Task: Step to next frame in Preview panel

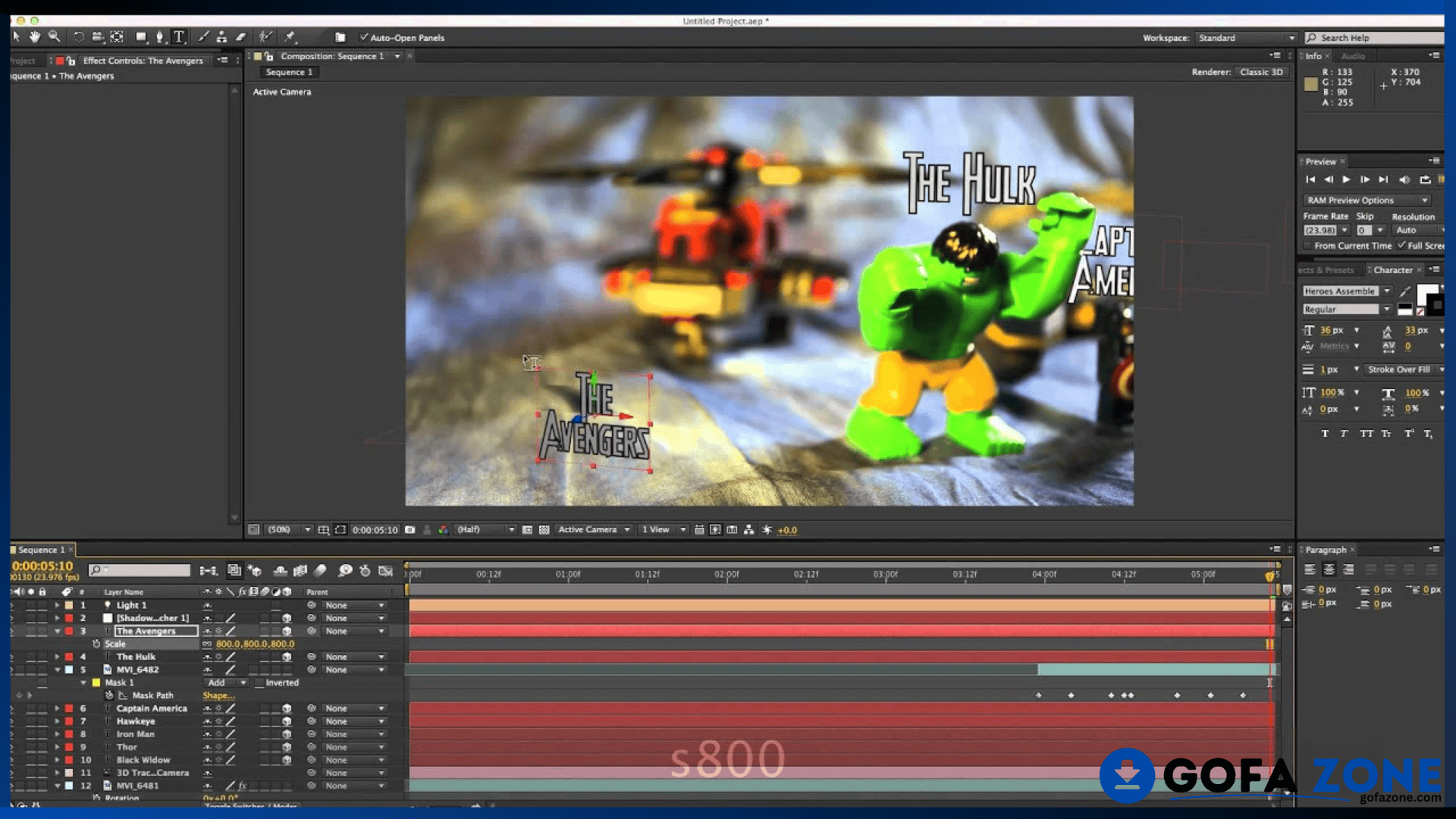Action: 1365,180
